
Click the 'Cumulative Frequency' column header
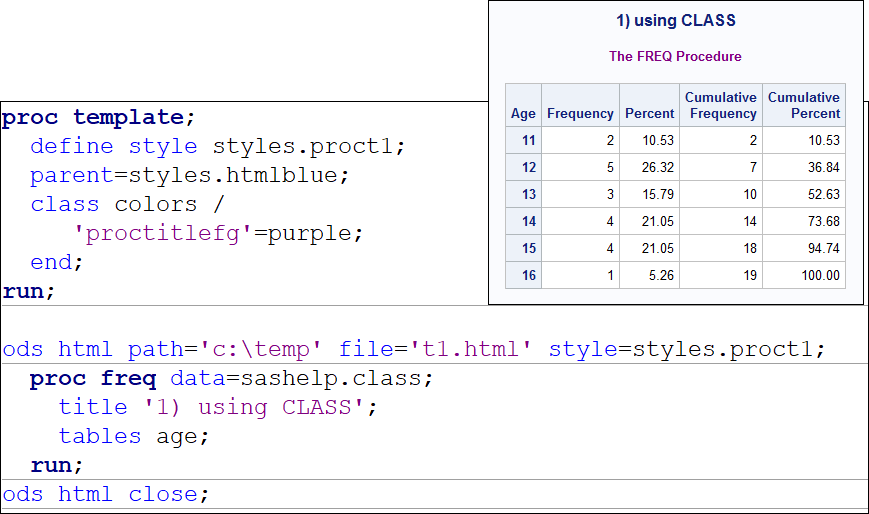tap(720, 105)
